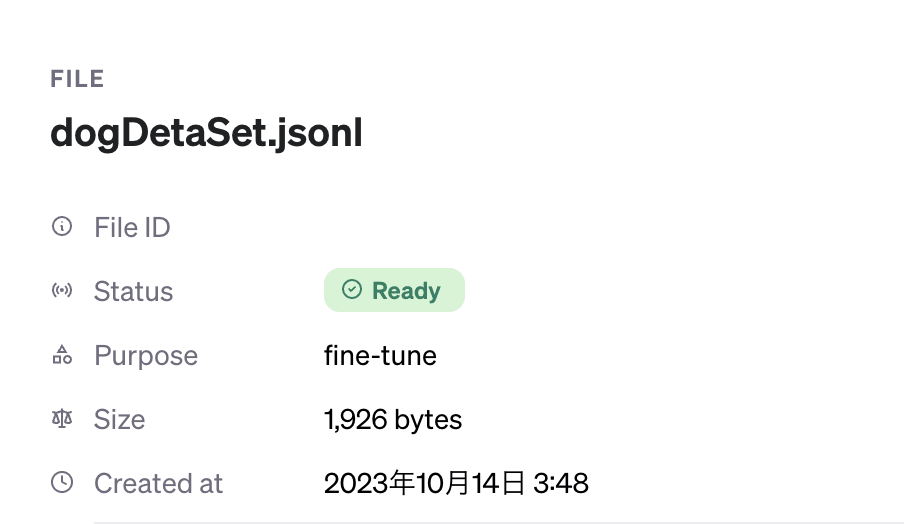Click the checkmark icon inside Ready badge
This screenshot has height=524, width=904.
pyautogui.click(x=351, y=290)
